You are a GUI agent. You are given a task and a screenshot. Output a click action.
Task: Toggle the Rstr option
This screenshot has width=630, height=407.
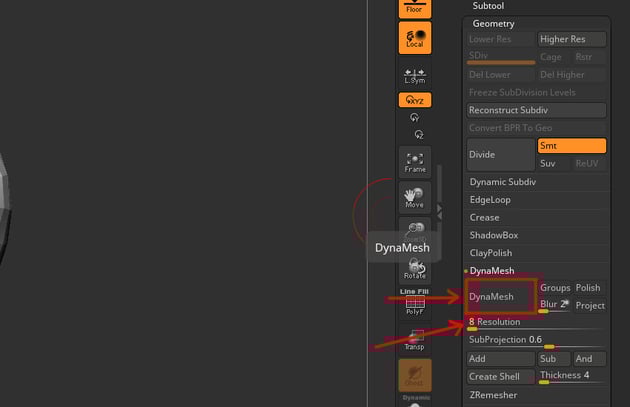pos(589,57)
